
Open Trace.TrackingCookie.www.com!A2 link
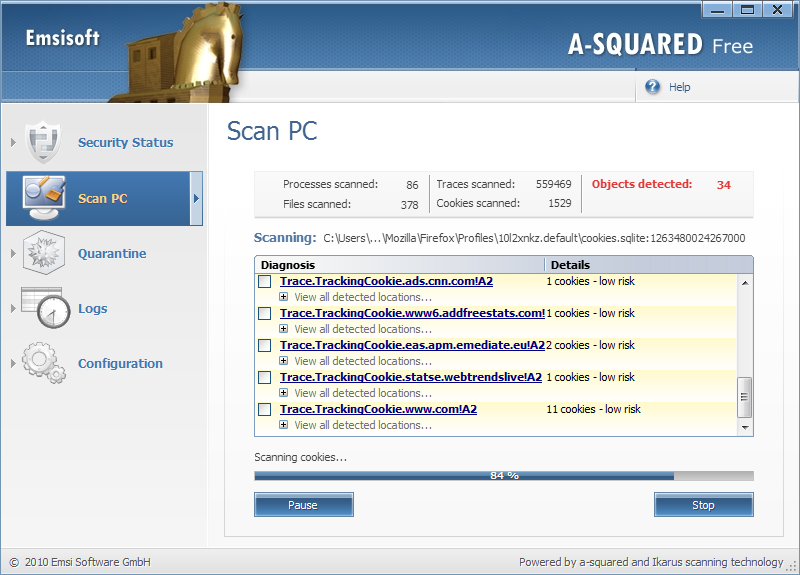point(378,409)
